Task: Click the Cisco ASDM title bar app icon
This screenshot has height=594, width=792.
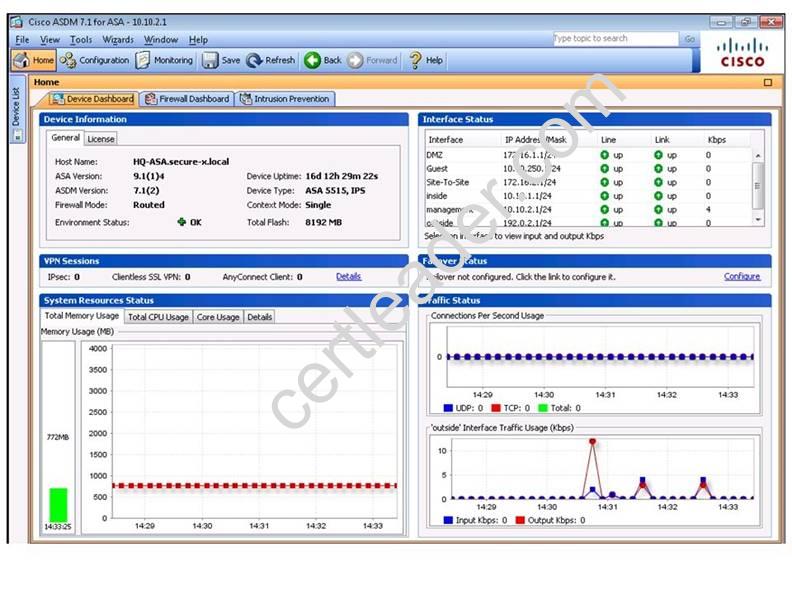Action: click(x=17, y=22)
